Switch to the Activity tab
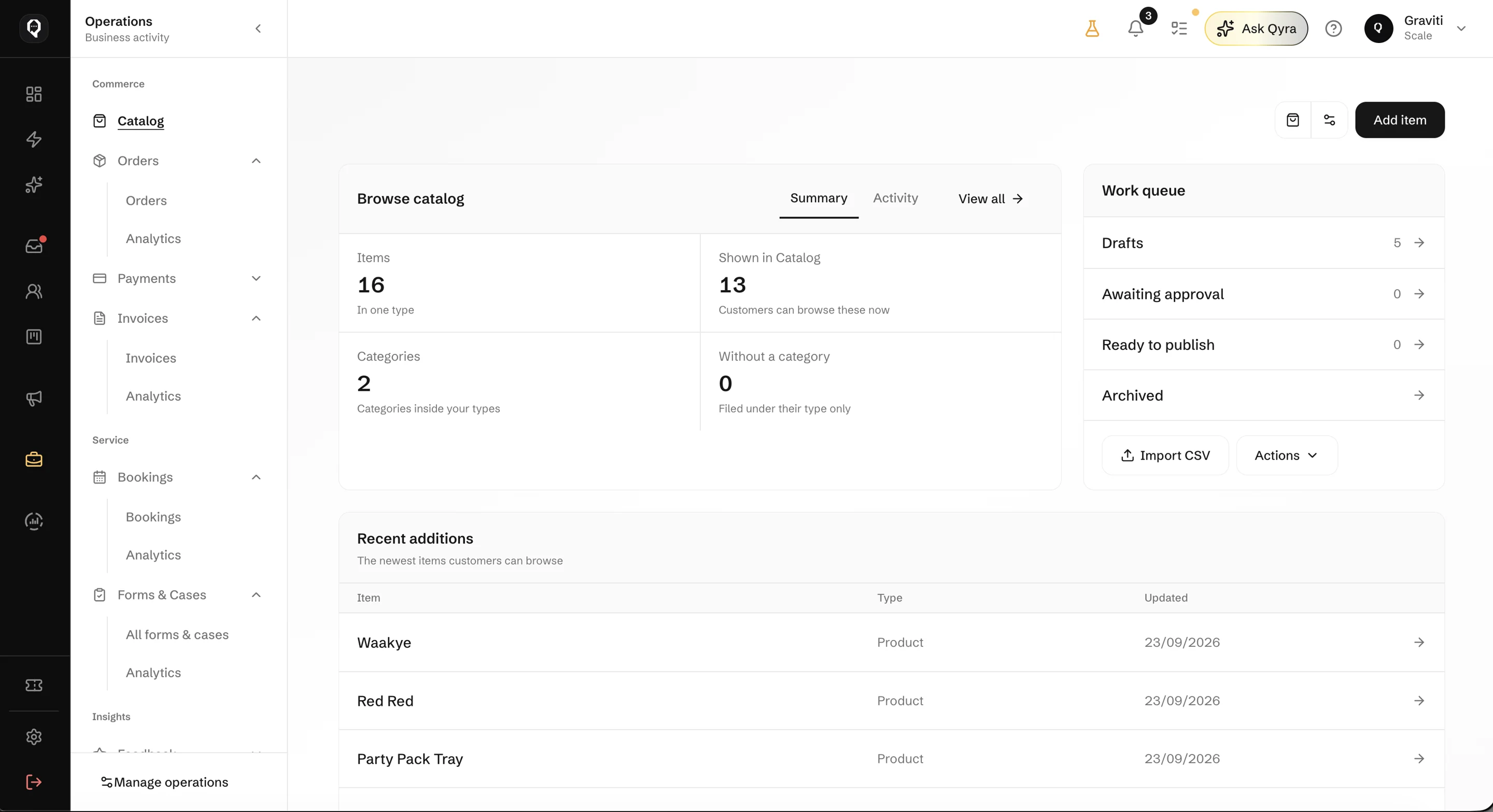The image size is (1493, 812). click(x=895, y=198)
